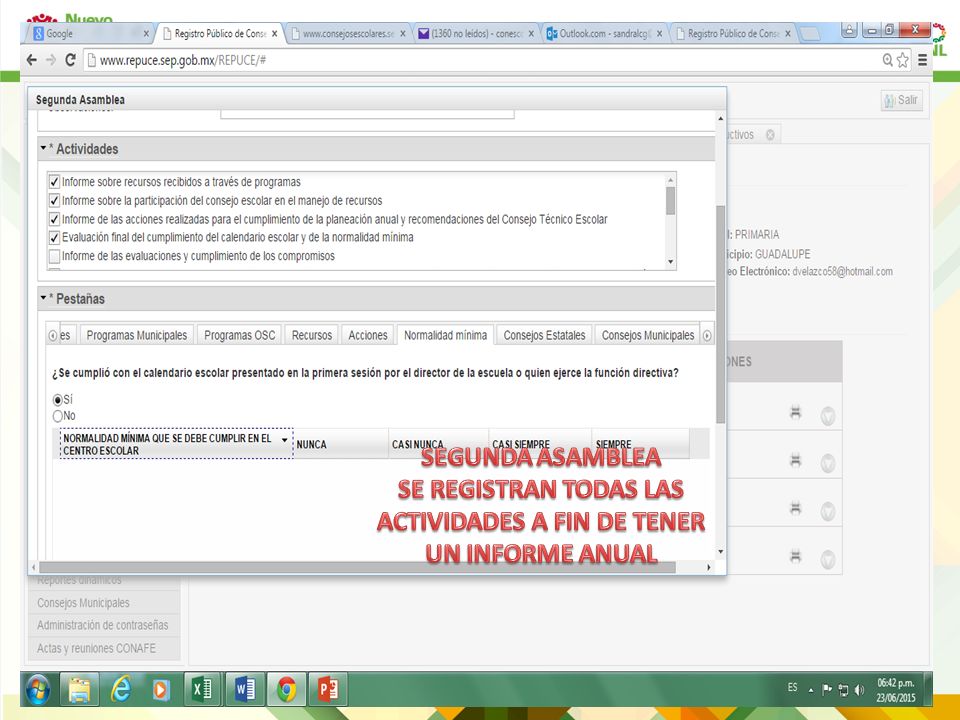This screenshot has height=720, width=960.
Task: Open the Consejos Municipales tab in Pestañas
Action: tap(647, 336)
